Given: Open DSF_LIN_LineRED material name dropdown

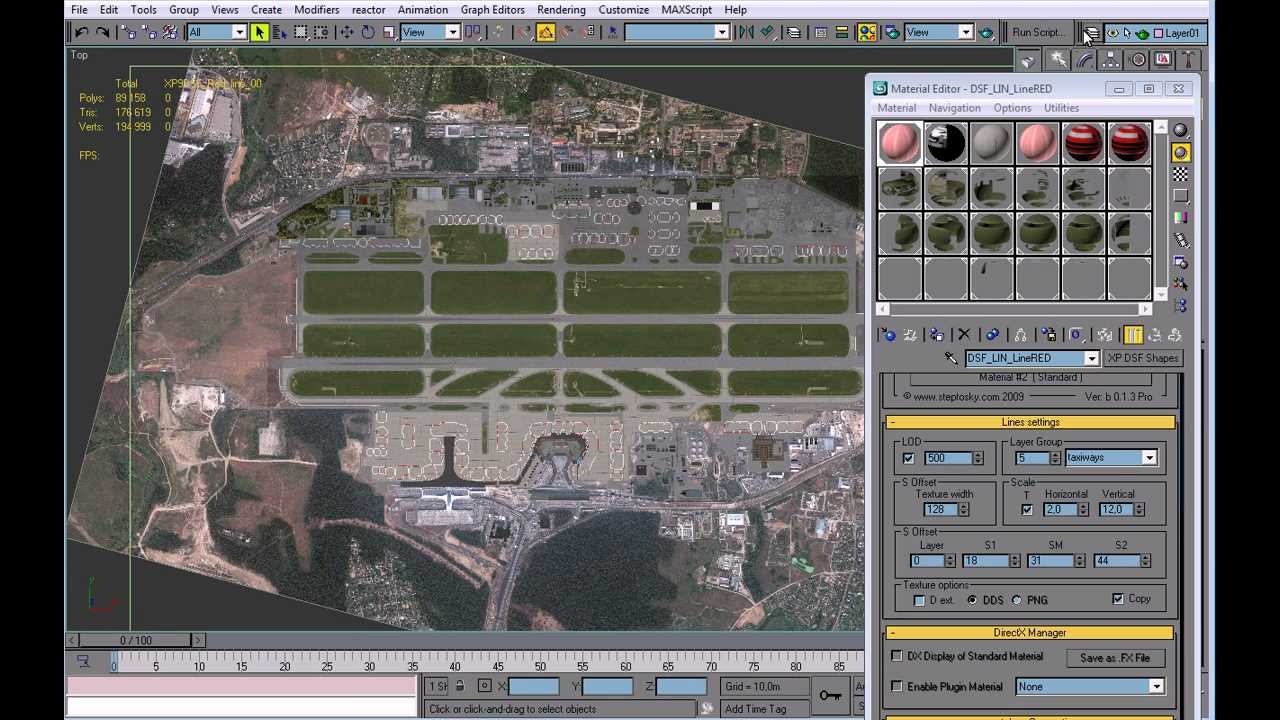Looking at the screenshot, I should pyautogui.click(x=1091, y=358).
